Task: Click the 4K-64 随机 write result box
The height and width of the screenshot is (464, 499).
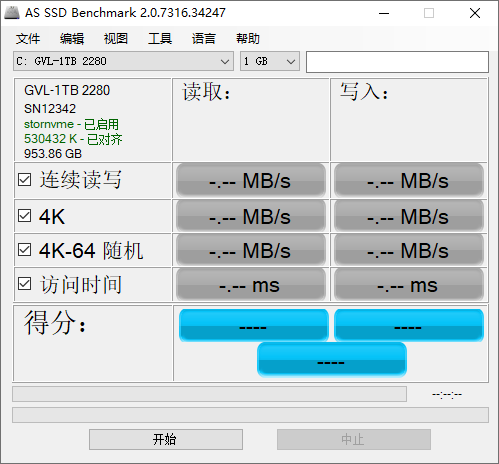Action: pyautogui.click(x=409, y=250)
